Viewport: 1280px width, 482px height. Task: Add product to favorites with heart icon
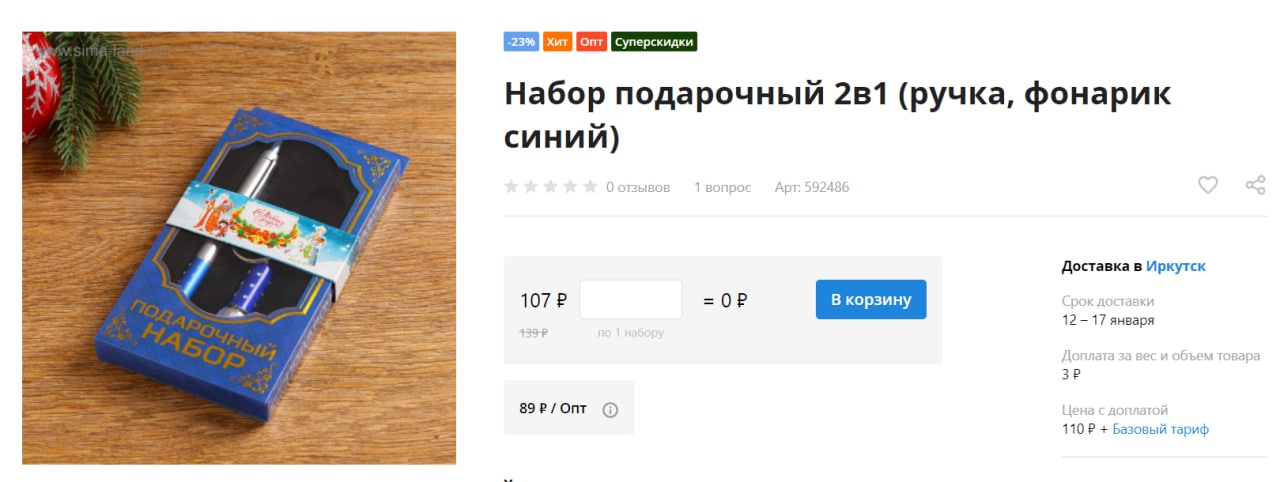coord(1208,185)
